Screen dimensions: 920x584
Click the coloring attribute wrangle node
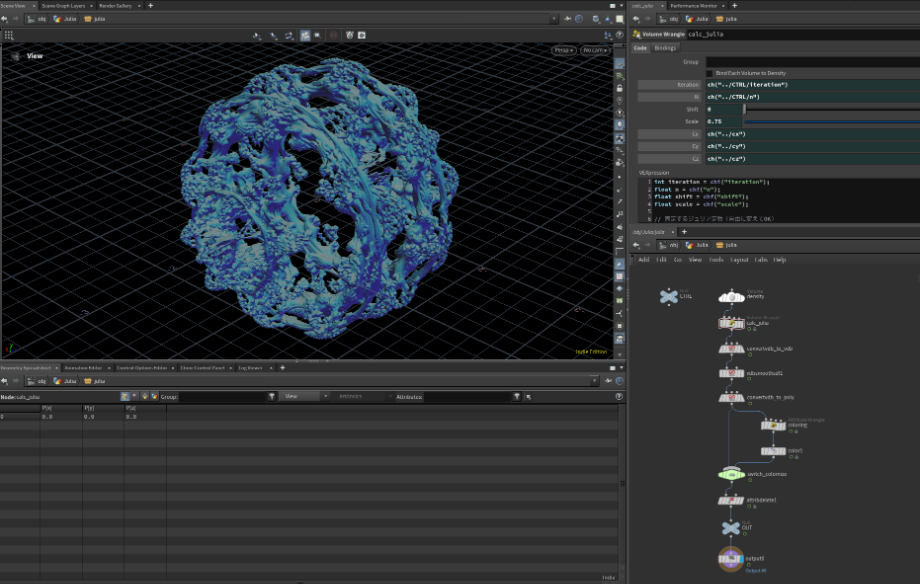(773, 425)
